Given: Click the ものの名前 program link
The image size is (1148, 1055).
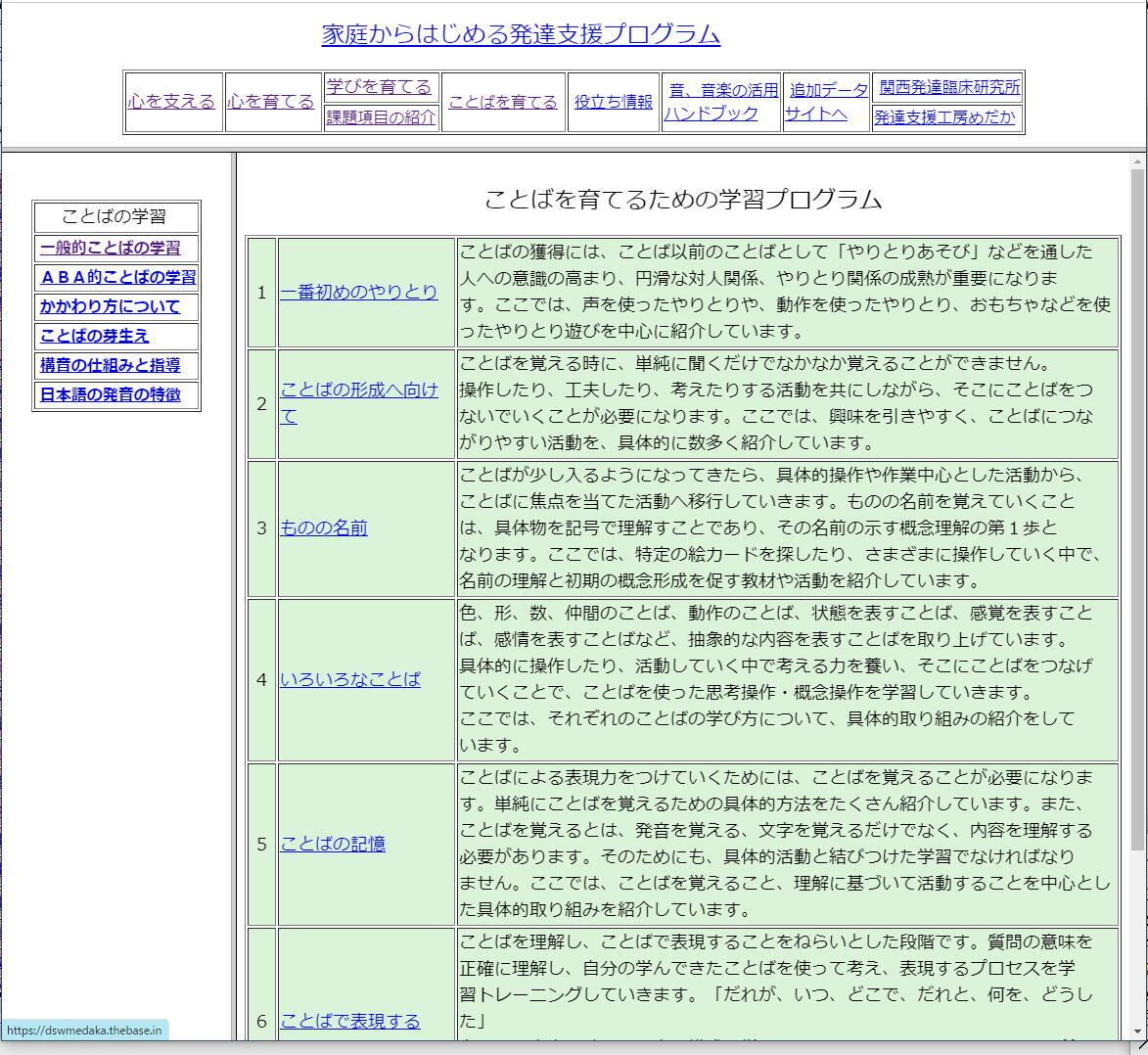Looking at the screenshot, I should tap(323, 527).
